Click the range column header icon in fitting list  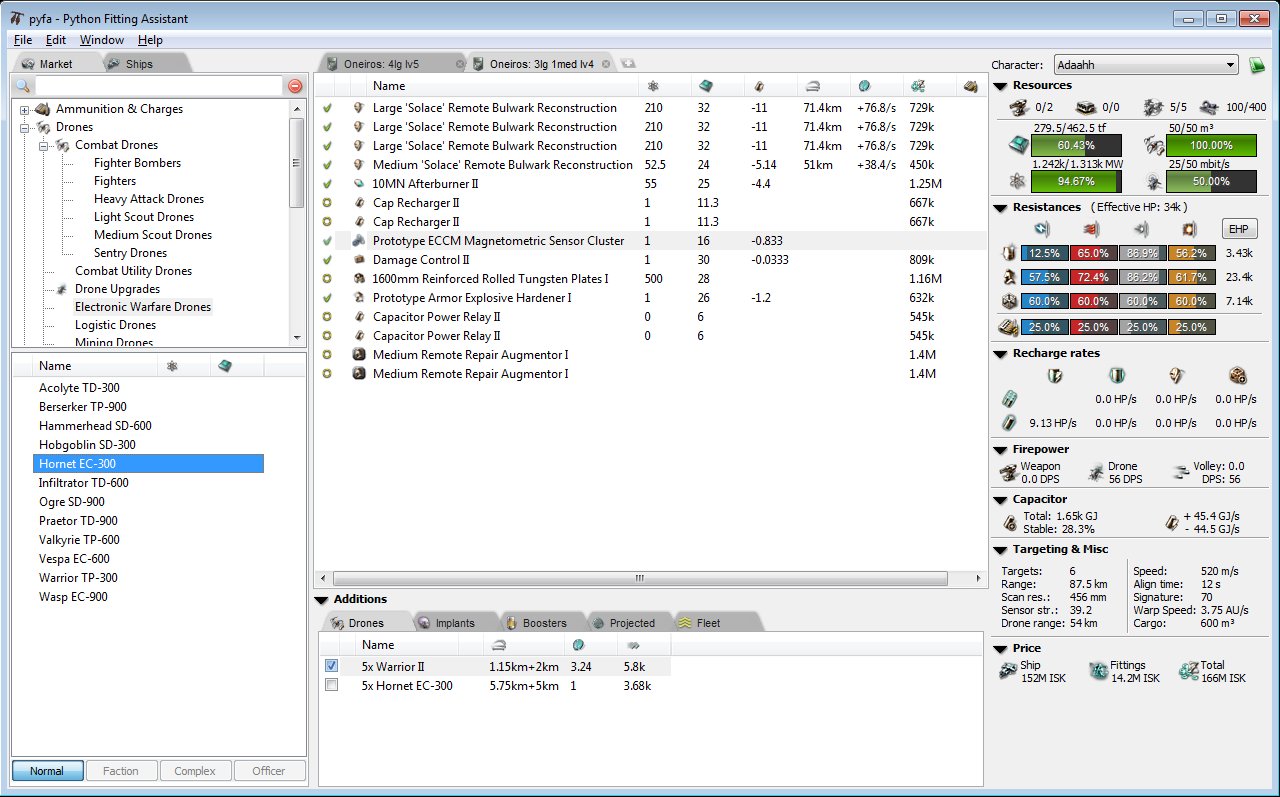point(812,86)
